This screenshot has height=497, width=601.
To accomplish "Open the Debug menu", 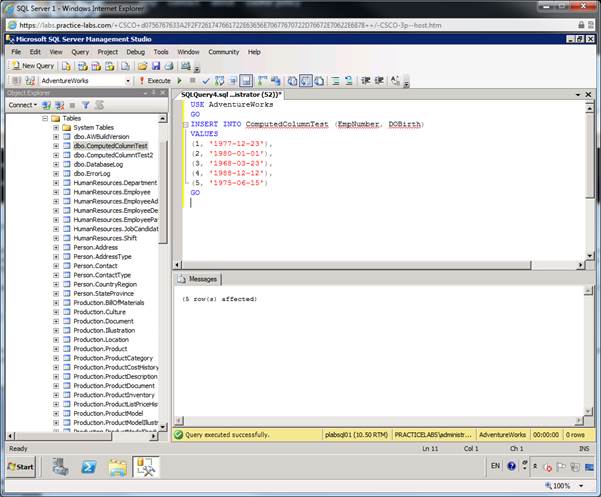I will click(x=136, y=52).
